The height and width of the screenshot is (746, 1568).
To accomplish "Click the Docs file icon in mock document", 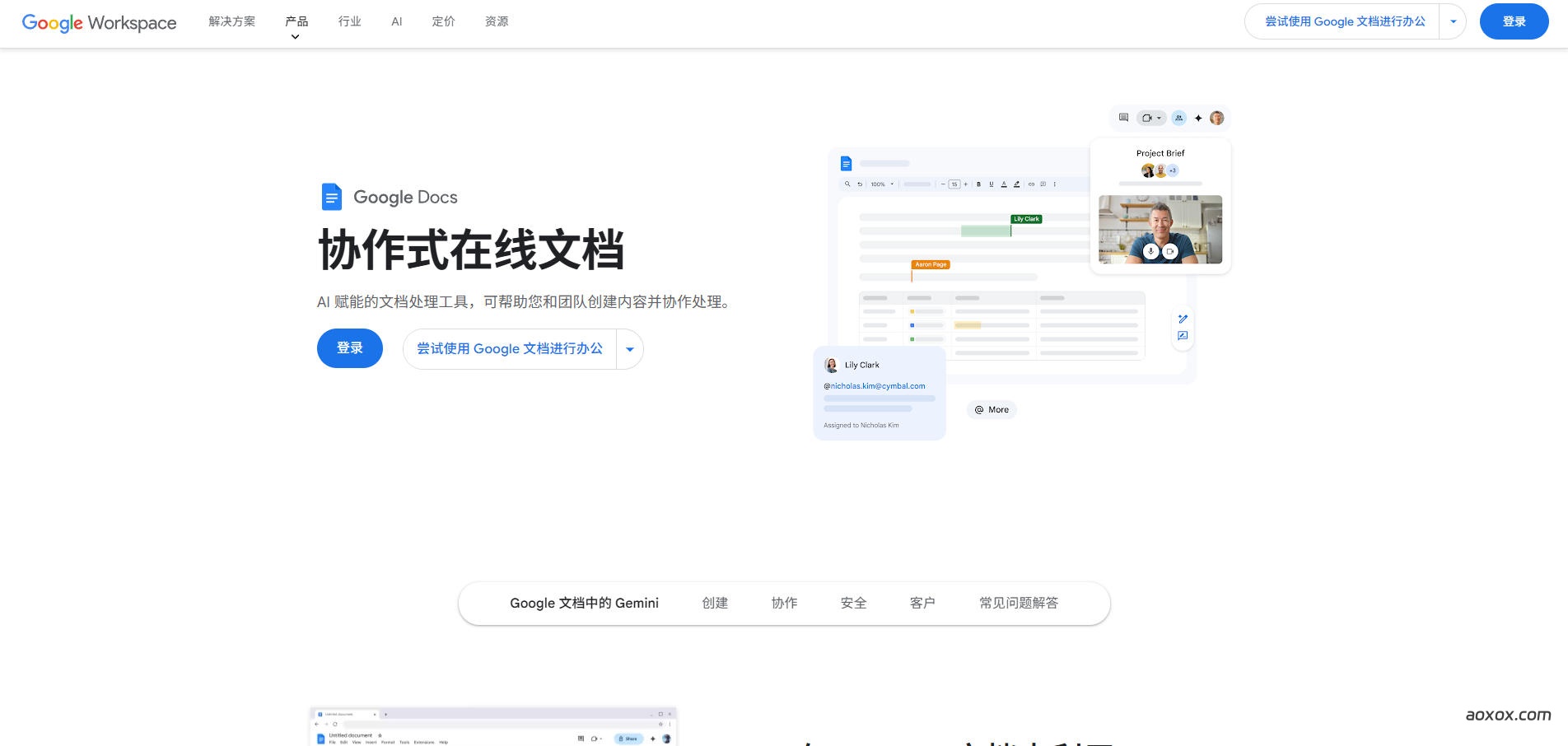I will pos(846,163).
